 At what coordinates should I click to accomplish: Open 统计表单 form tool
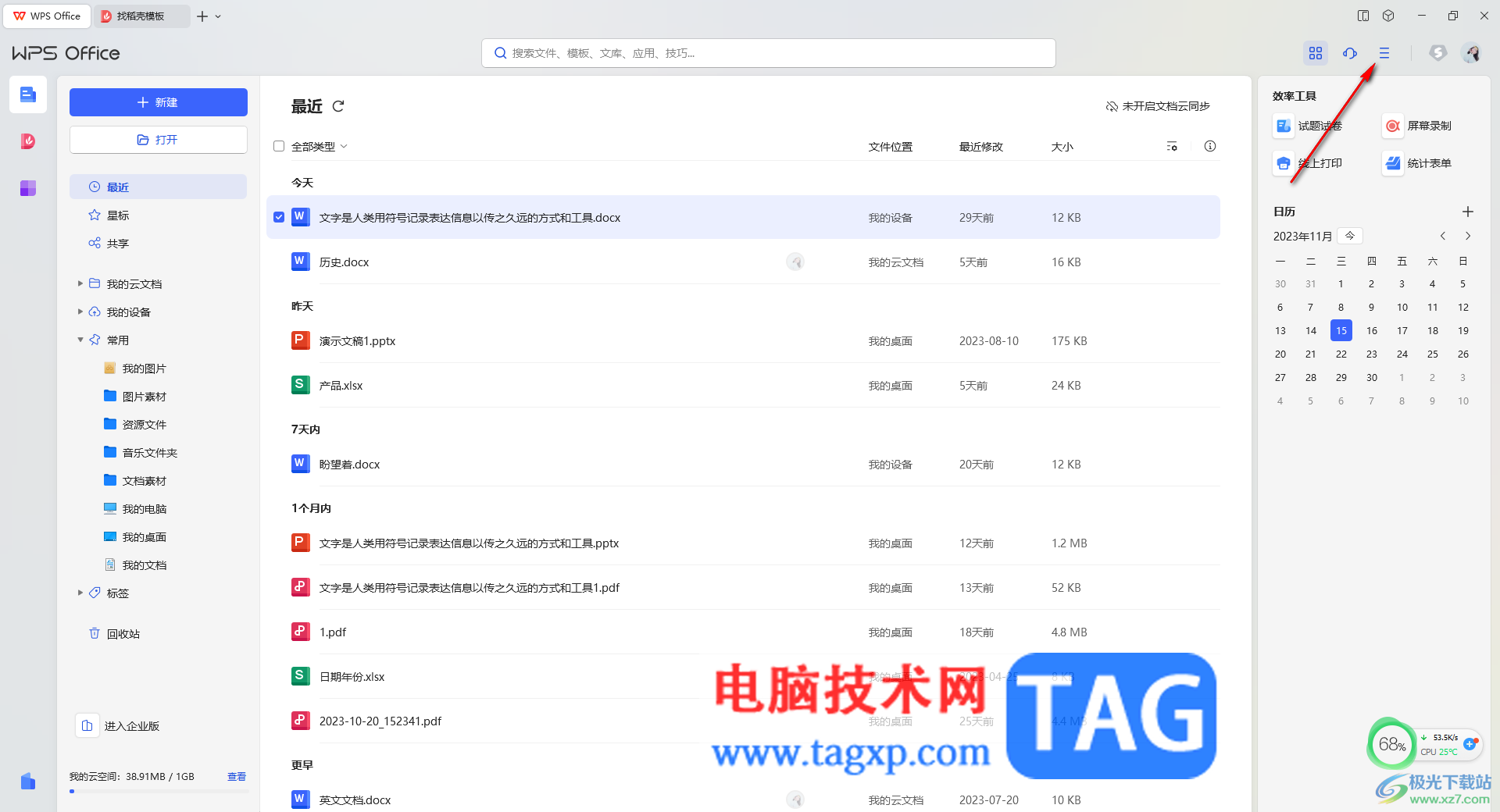(x=1418, y=163)
